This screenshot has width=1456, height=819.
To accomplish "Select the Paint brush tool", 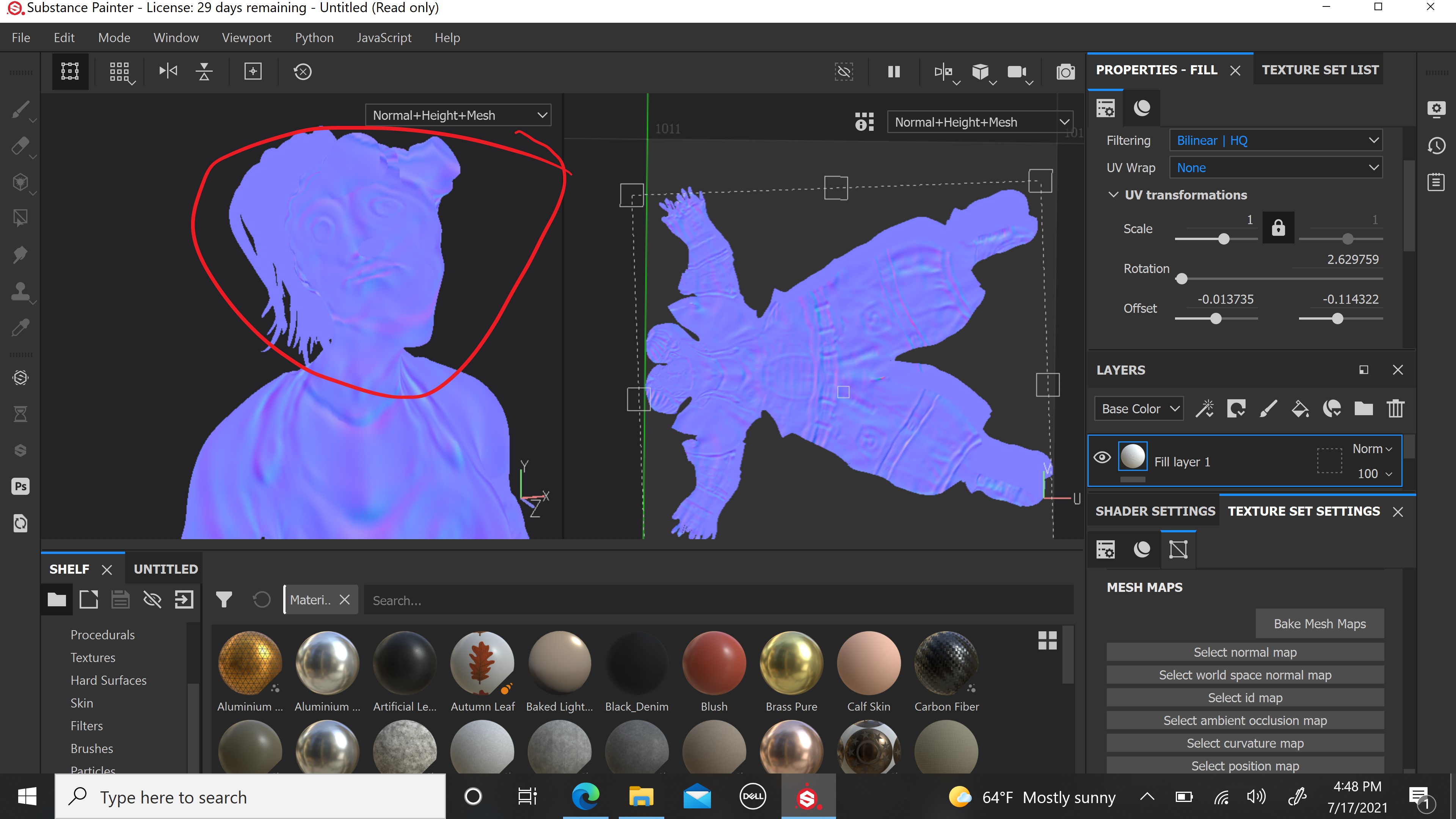I will click(x=20, y=110).
